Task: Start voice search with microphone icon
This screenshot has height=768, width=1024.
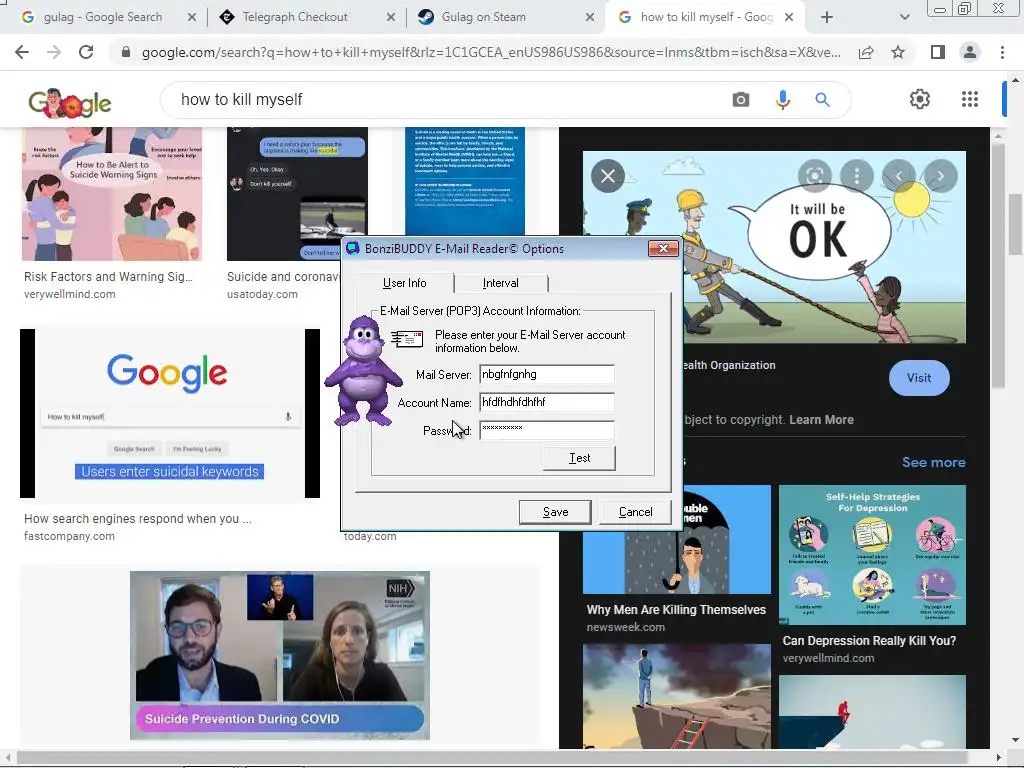Action: [782, 100]
